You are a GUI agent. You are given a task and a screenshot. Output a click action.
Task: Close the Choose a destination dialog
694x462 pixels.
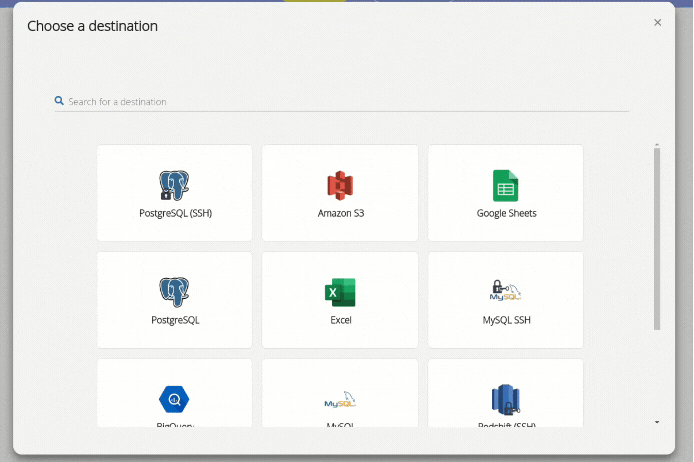point(657,22)
